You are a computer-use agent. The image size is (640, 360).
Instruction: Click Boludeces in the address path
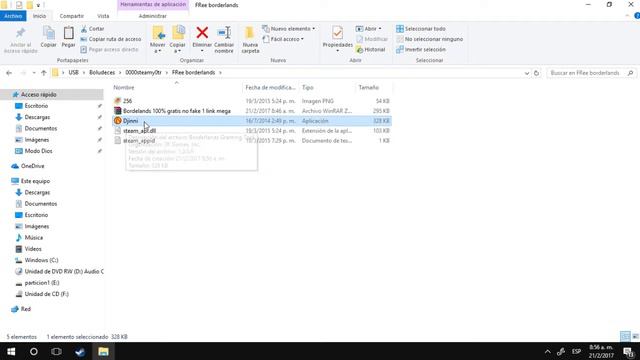click(x=102, y=72)
